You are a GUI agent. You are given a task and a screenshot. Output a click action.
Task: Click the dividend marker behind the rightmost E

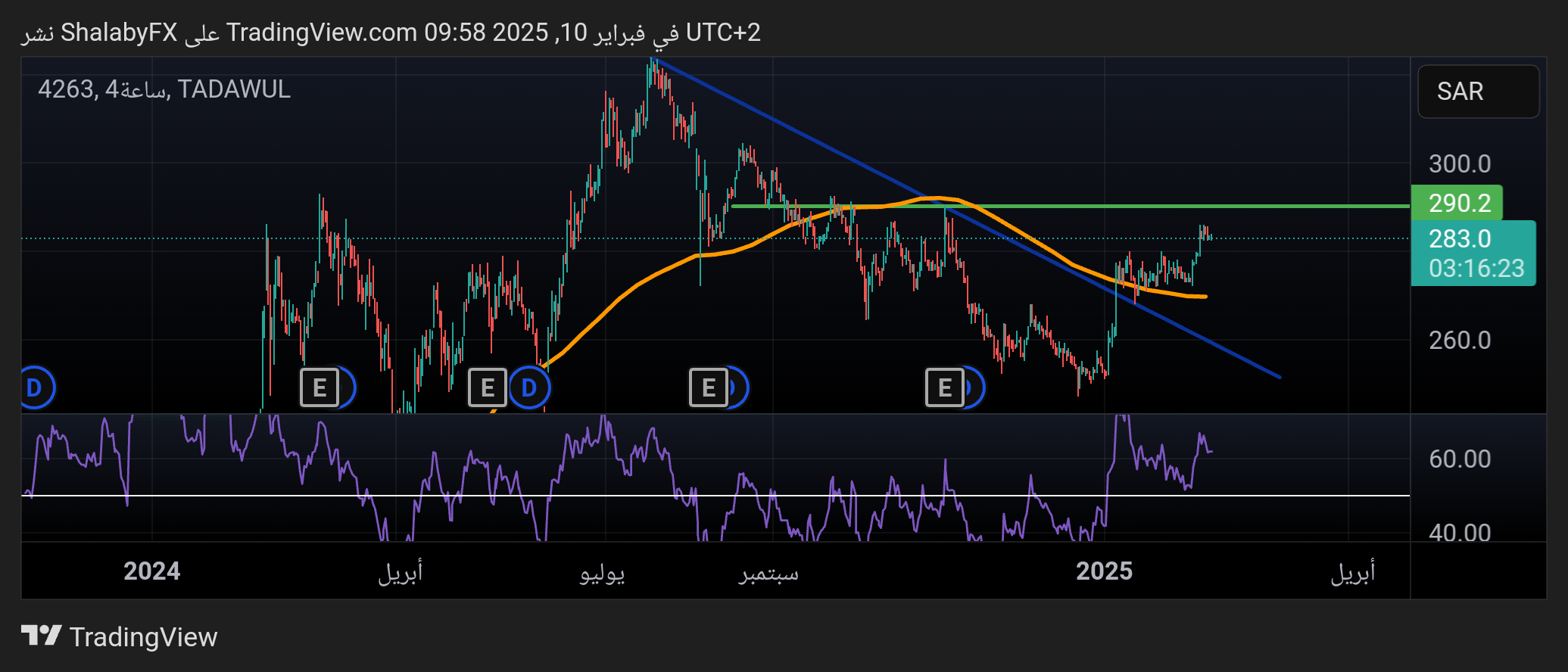(974, 387)
